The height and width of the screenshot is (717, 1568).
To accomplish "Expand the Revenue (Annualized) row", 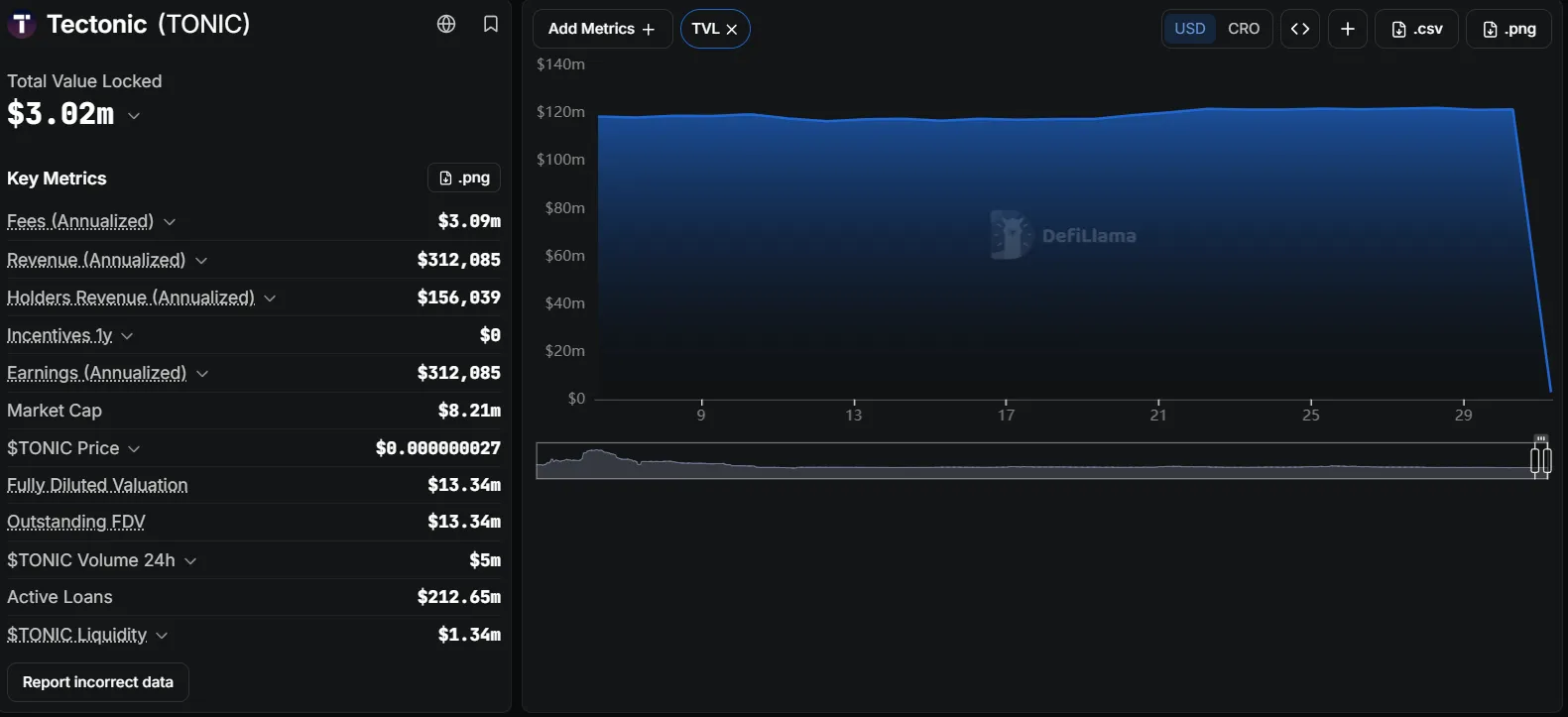I will tap(201, 261).
